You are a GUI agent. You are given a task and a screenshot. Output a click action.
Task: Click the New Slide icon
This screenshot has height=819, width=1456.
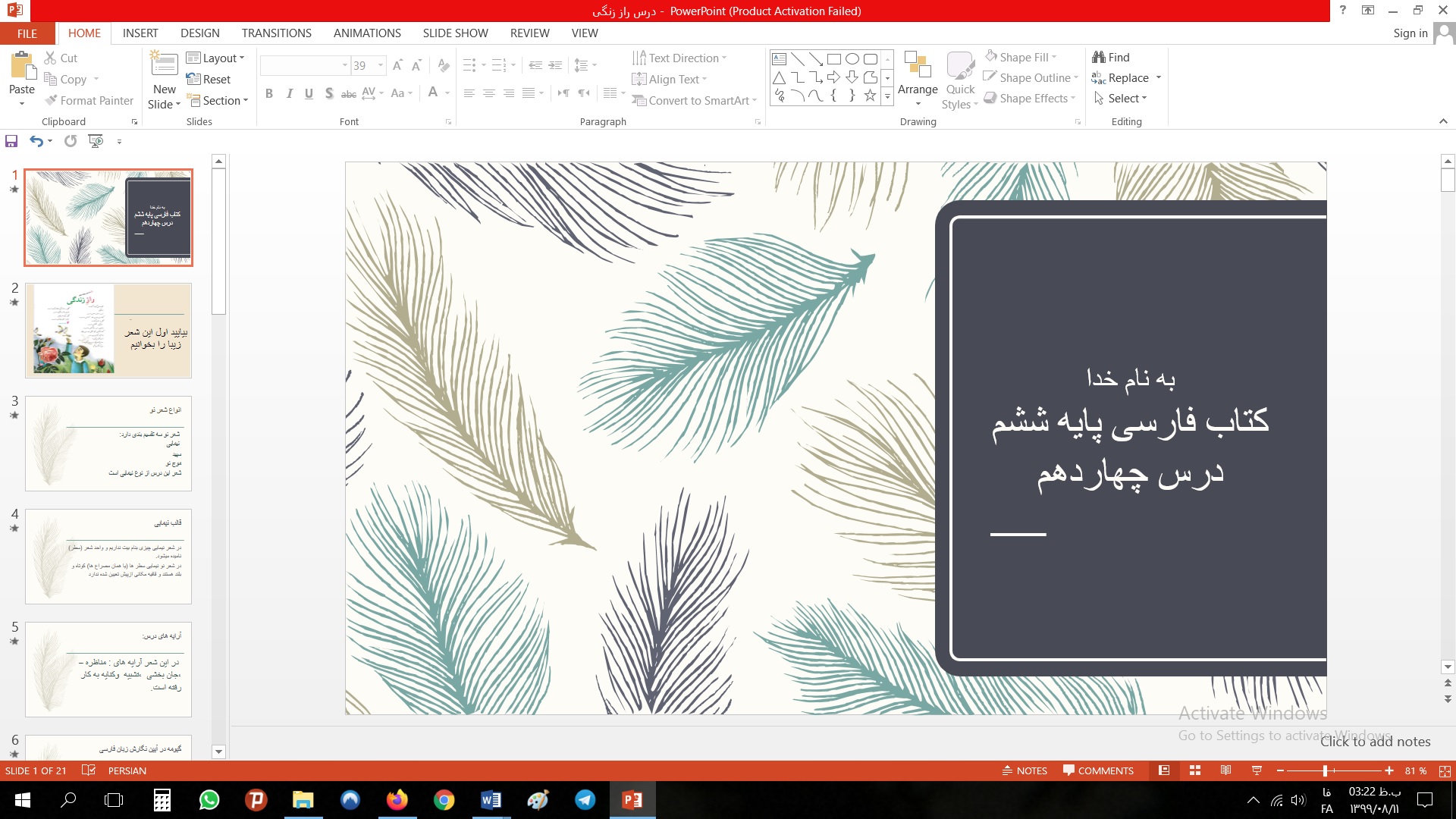[x=165, y=65]
